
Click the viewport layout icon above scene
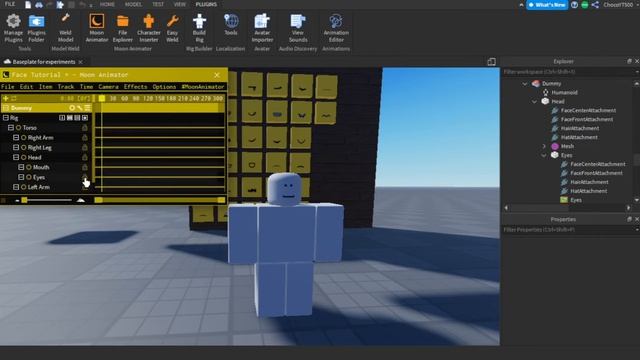(x=491, y=62)
